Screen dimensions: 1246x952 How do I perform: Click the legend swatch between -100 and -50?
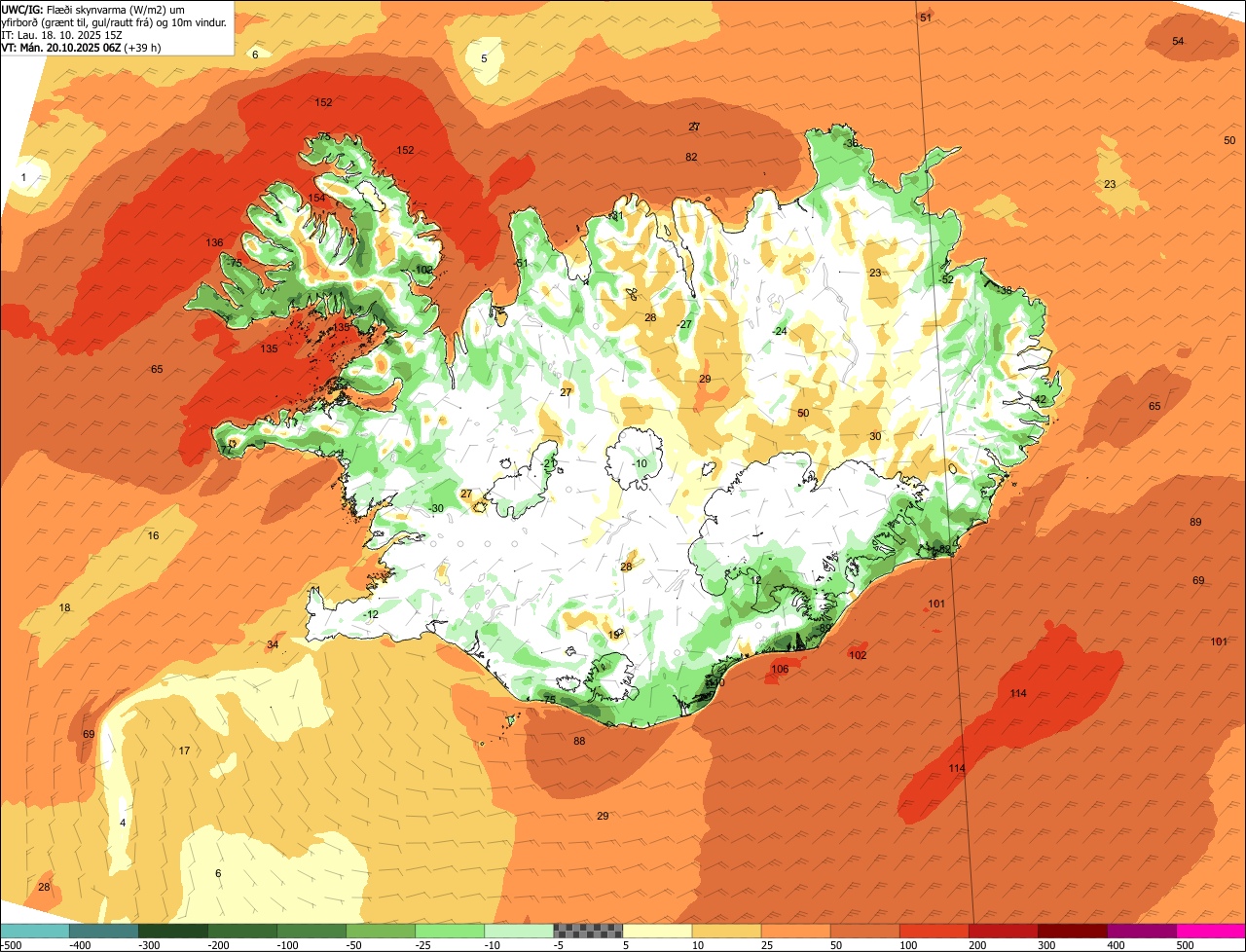(311, 931)
